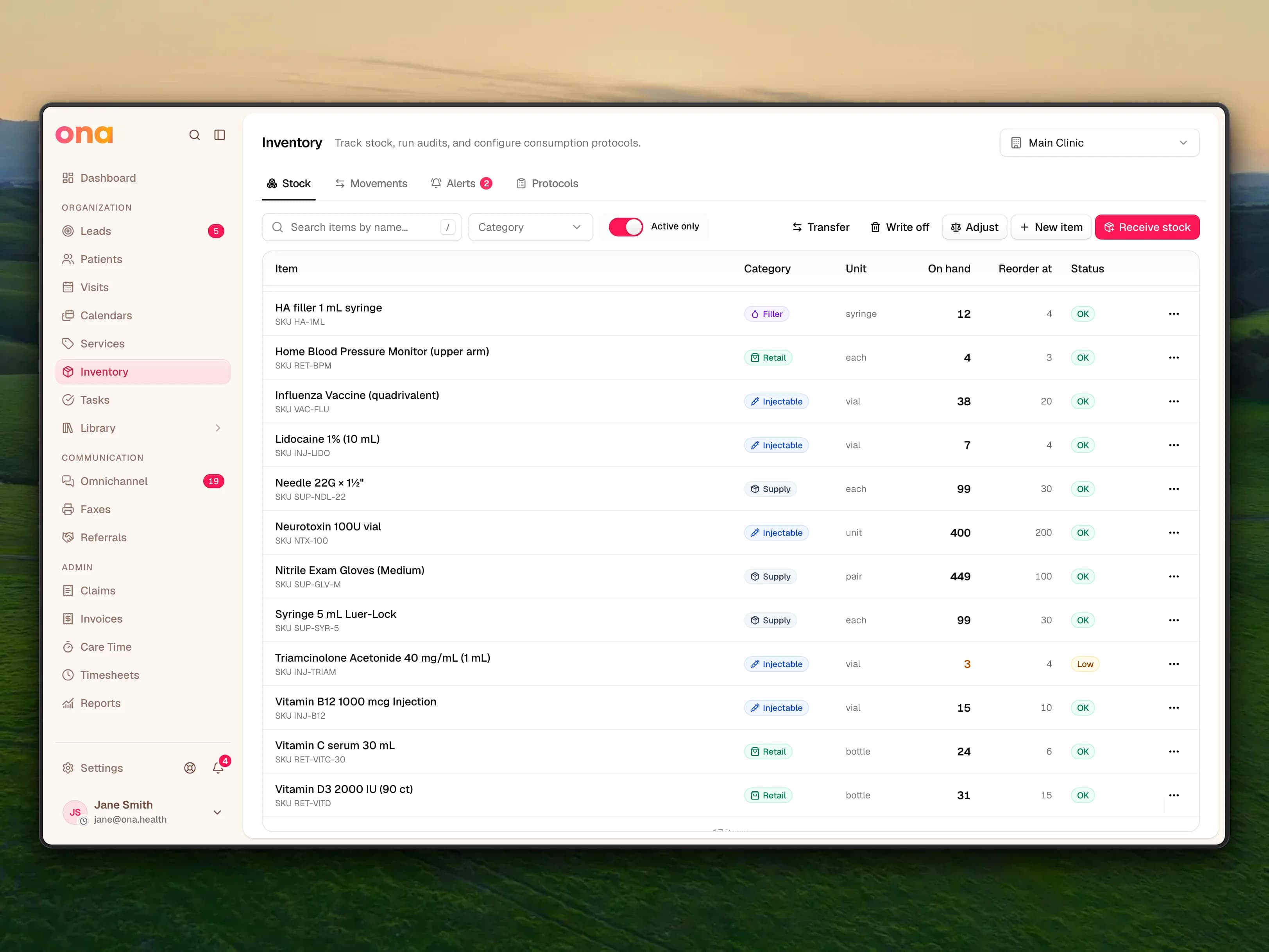Open Care Time page
Image resolution: width=1269 pixels, height=952 pixels.
143,647
